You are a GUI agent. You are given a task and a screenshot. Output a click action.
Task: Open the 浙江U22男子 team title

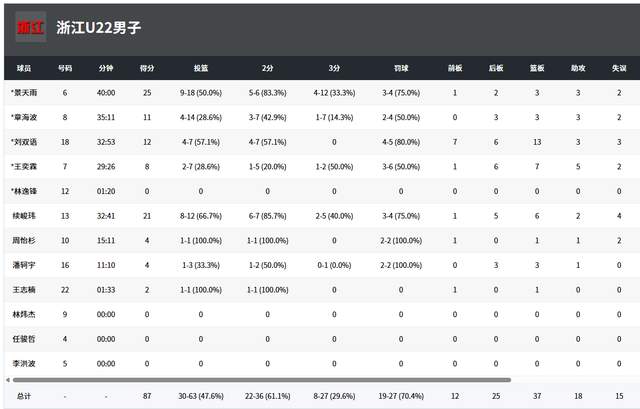point(97,28)
